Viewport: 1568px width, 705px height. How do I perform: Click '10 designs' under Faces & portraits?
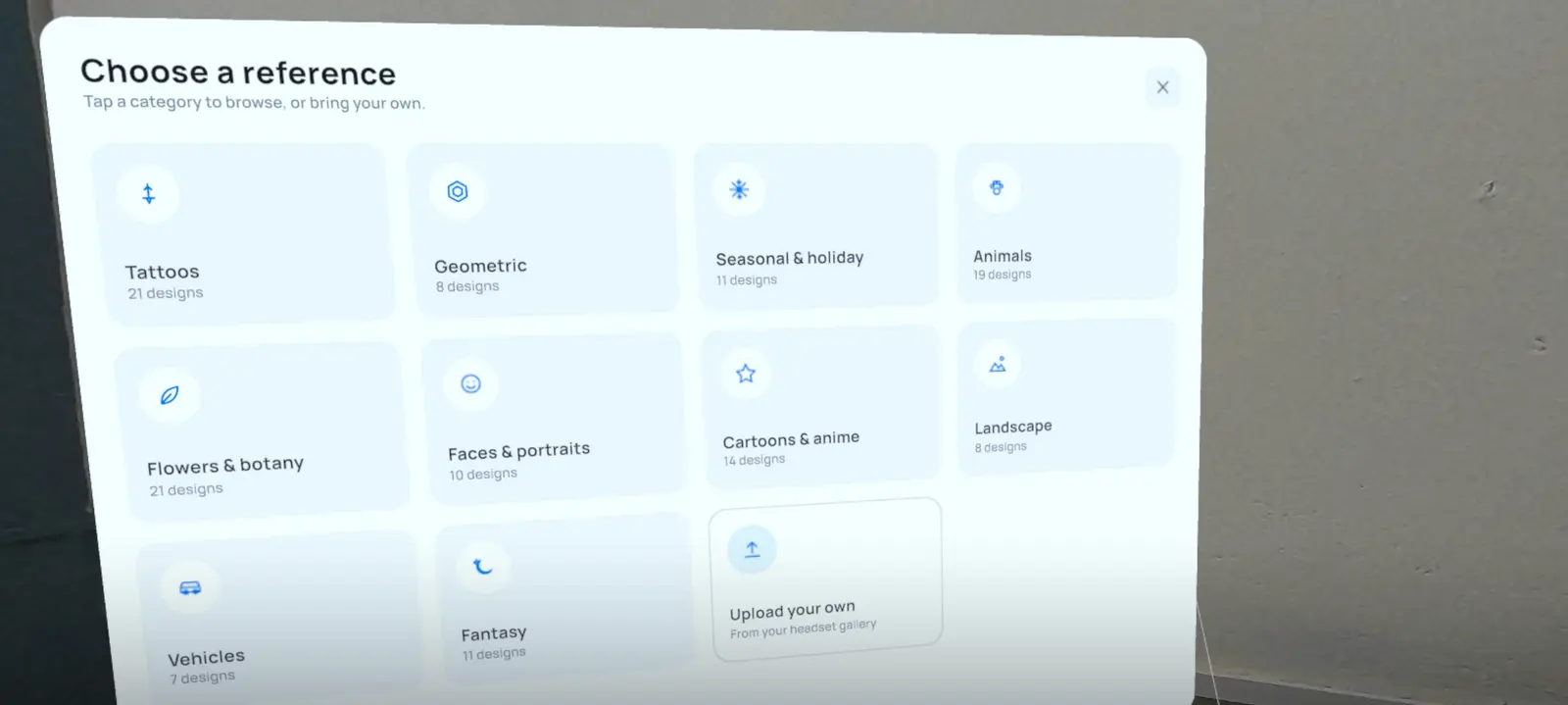[x=483, y=474]
